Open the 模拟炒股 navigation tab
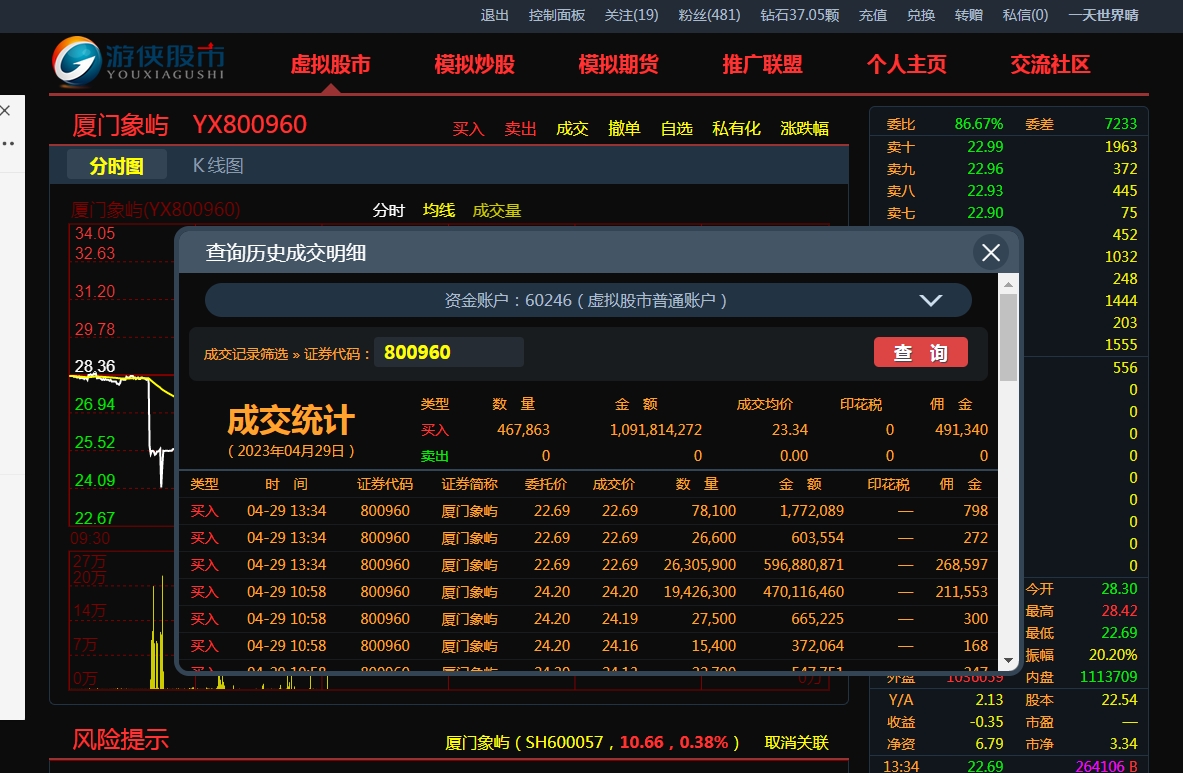The width and height of the screenshot is (1183, 773). pos(475,65)
